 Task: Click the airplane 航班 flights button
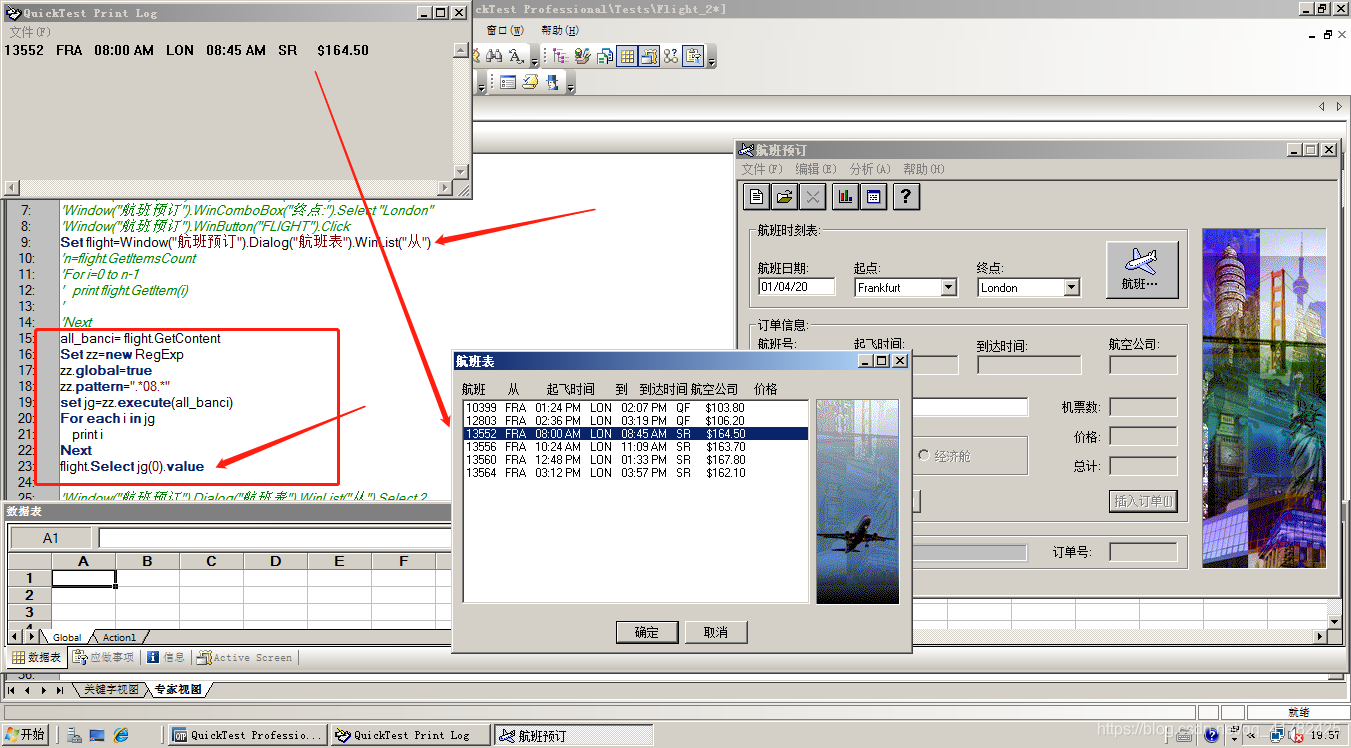coord(1142,270)
